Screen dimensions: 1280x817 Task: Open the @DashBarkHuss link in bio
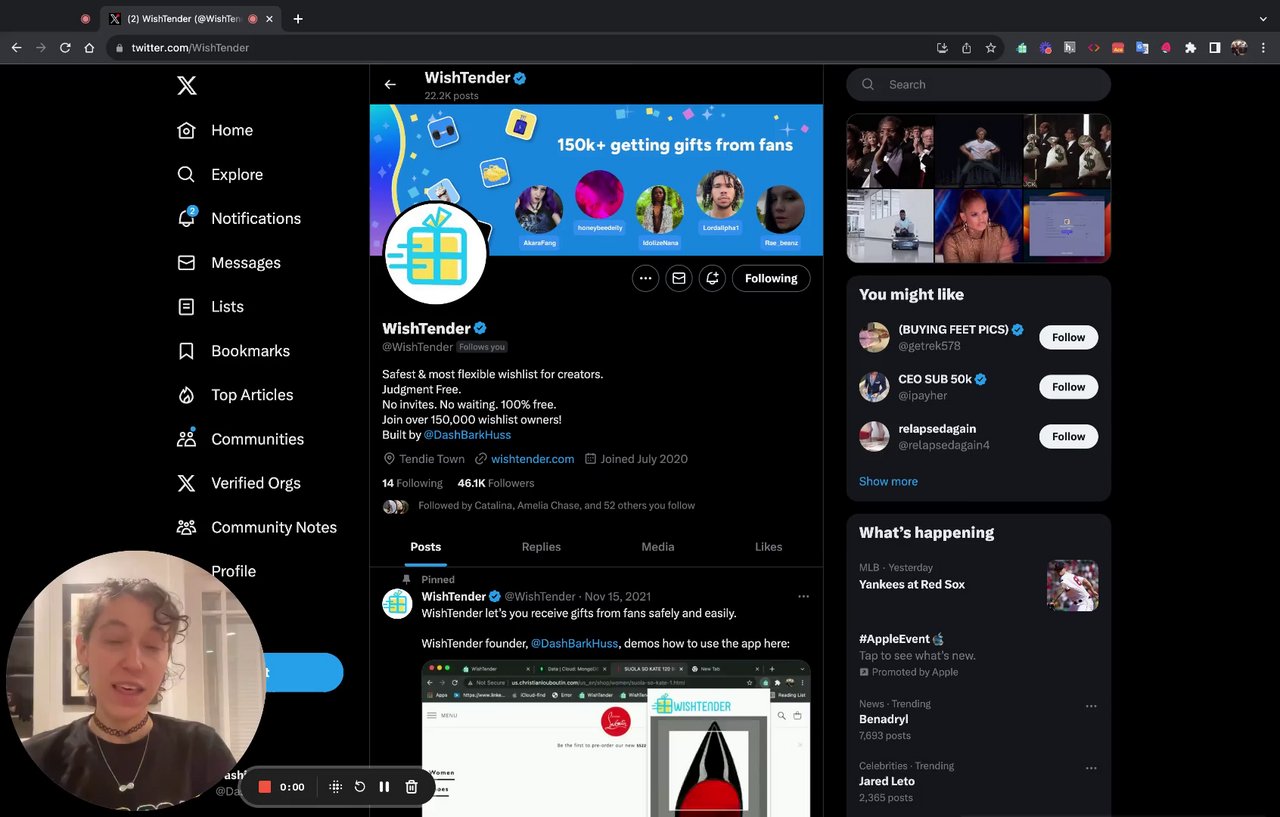click(467, 435)
